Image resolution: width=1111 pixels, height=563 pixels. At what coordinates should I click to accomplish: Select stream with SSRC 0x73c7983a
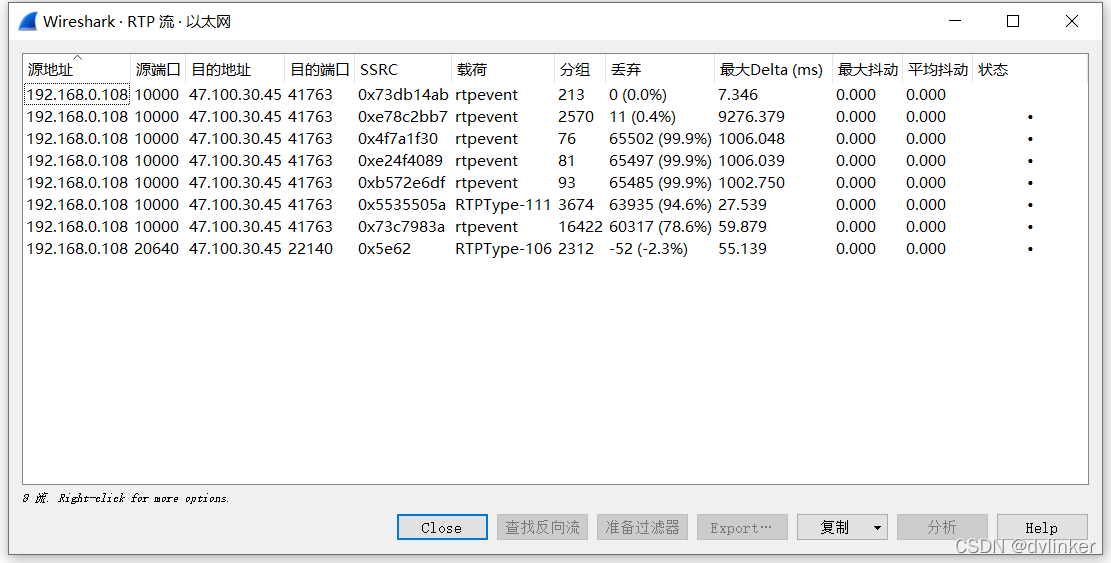pyautogui.click(x=401, y=227)
